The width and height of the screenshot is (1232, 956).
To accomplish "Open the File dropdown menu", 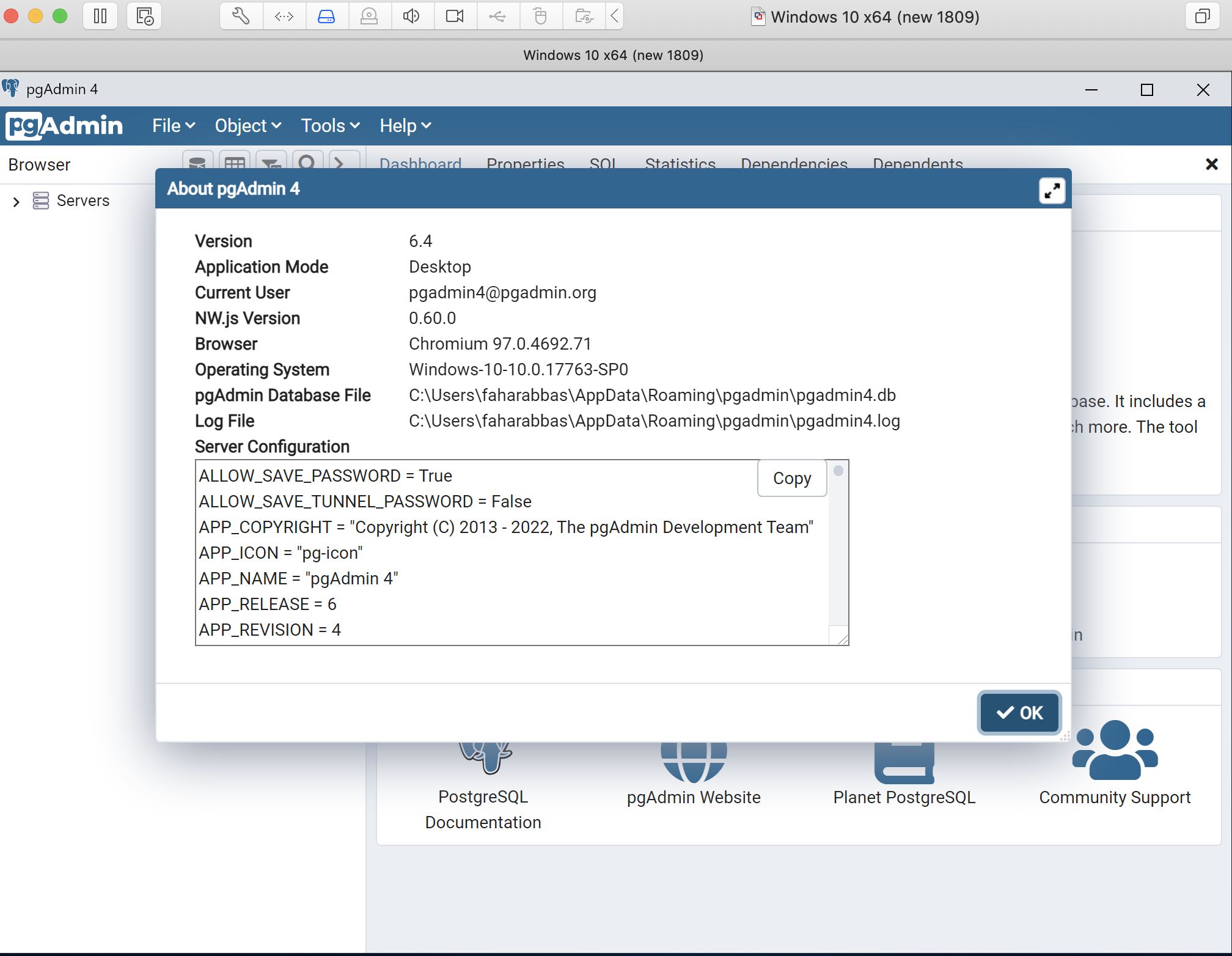I will tap(173, 125).
